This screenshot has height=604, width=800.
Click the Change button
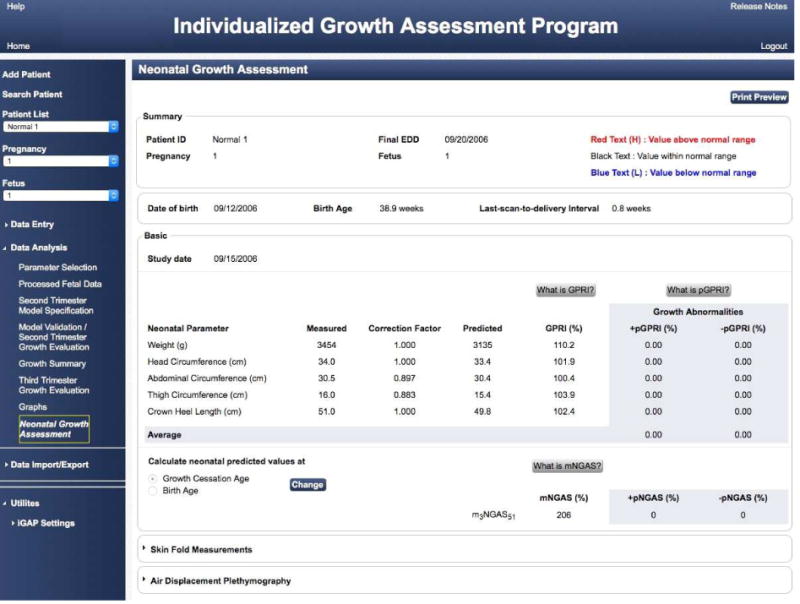click(x=307, y=485)
